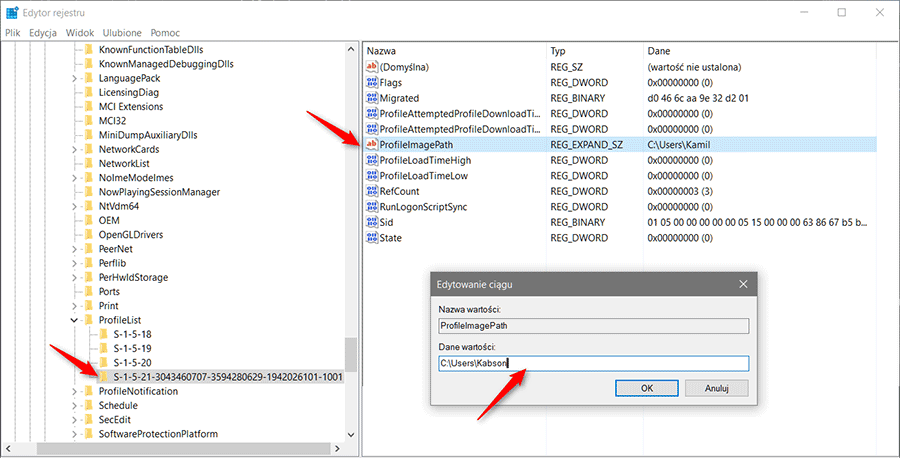Expand the NoImeModeImes tree node

click(x=74, y=178)
